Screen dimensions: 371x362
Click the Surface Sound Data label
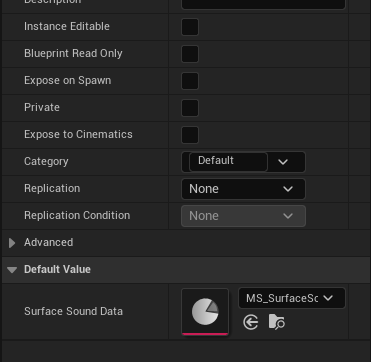73,311
